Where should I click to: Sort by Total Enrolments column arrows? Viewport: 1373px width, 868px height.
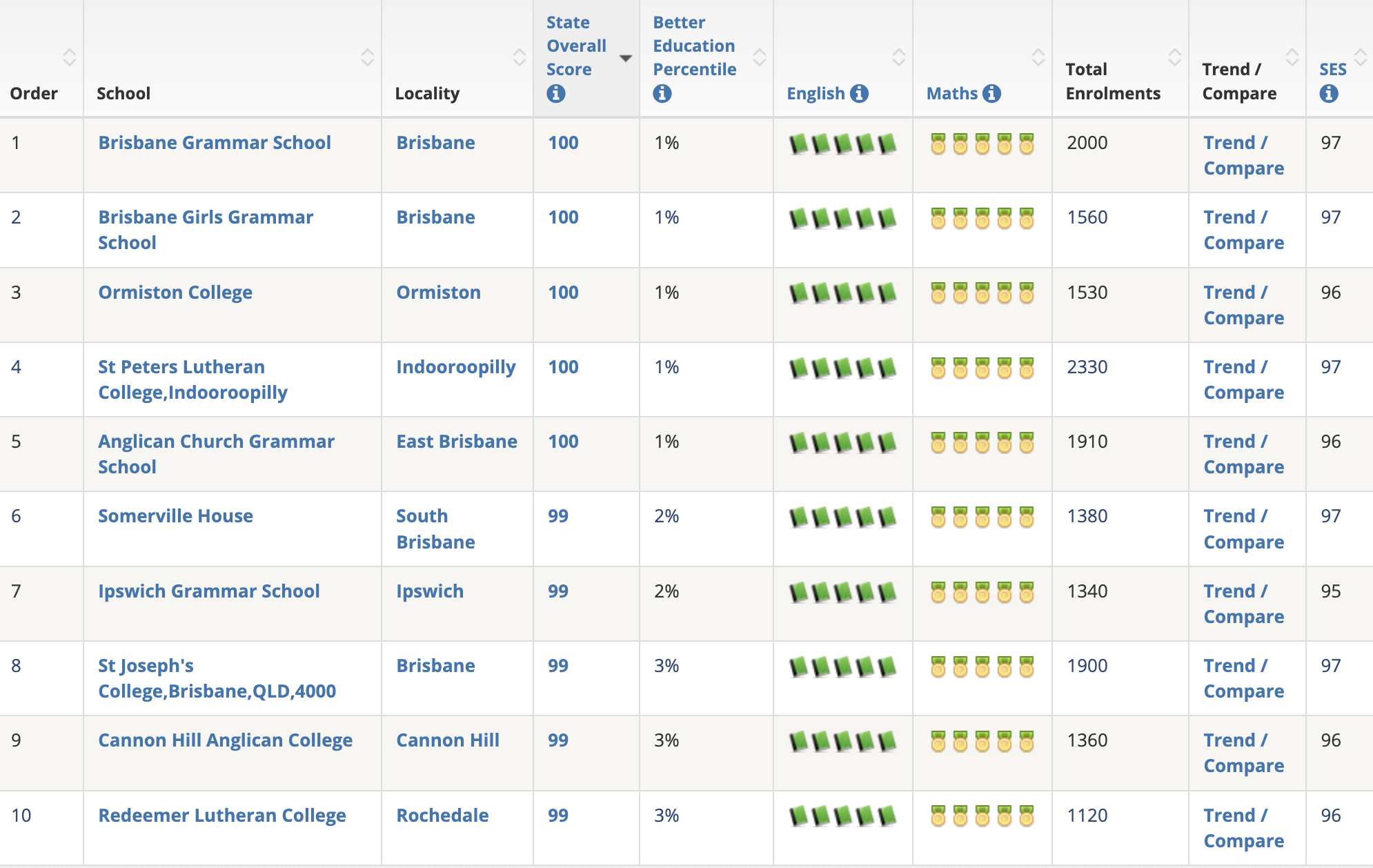1174,57
